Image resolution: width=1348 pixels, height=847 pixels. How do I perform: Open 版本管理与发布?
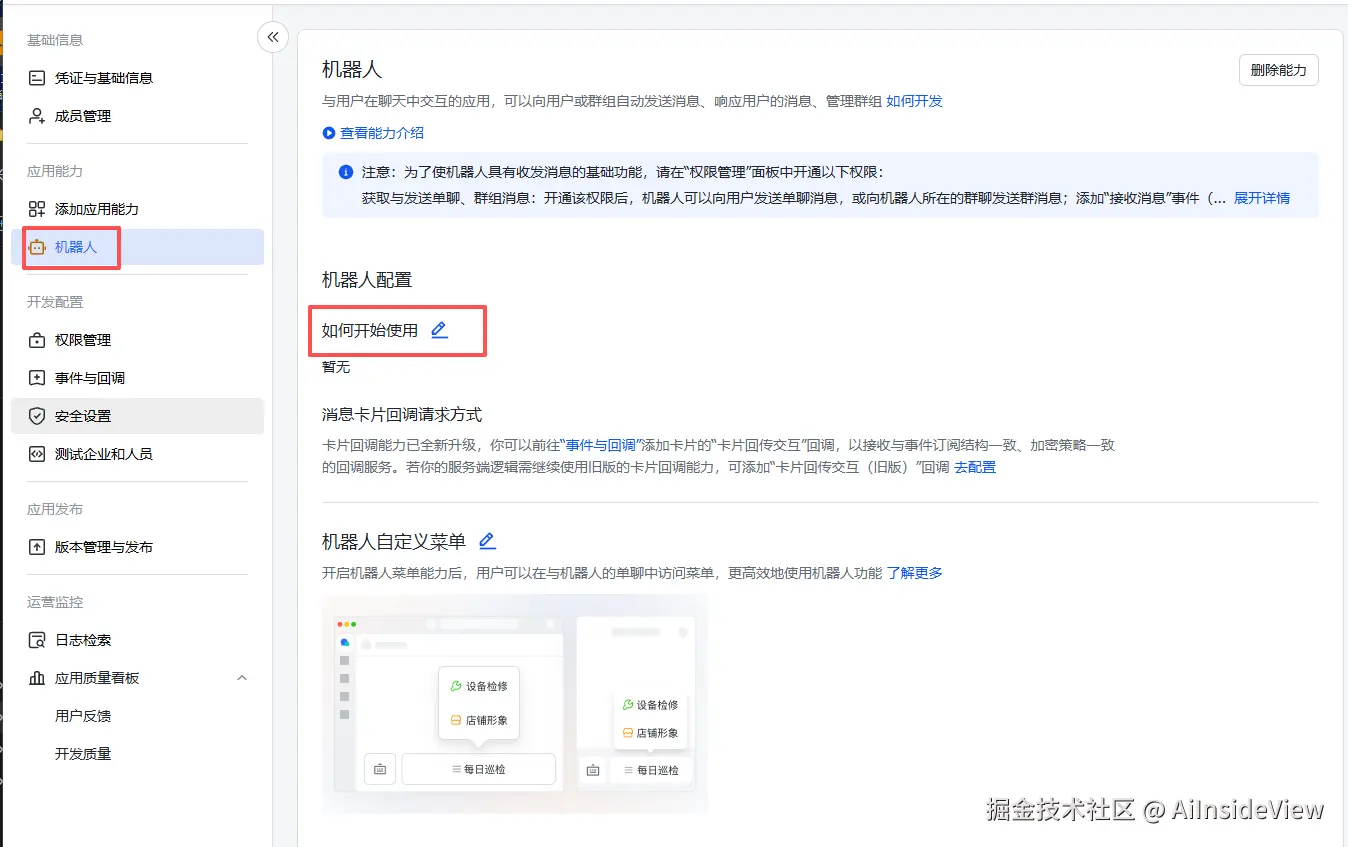click(137, 547)
